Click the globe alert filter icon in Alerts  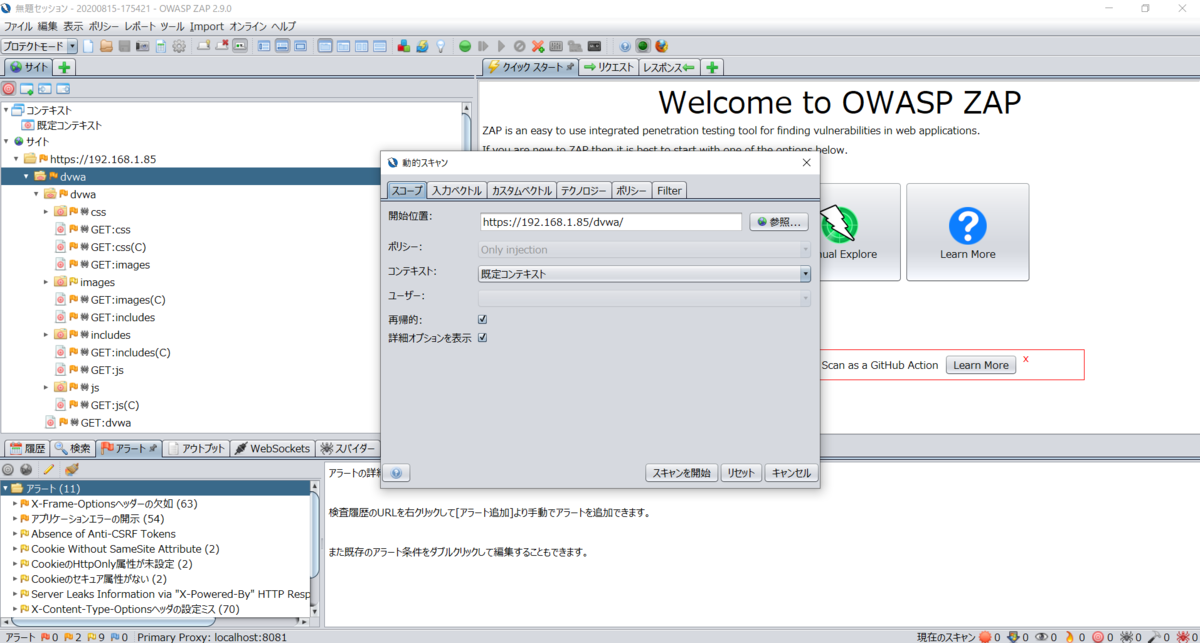tap(26, 469)
